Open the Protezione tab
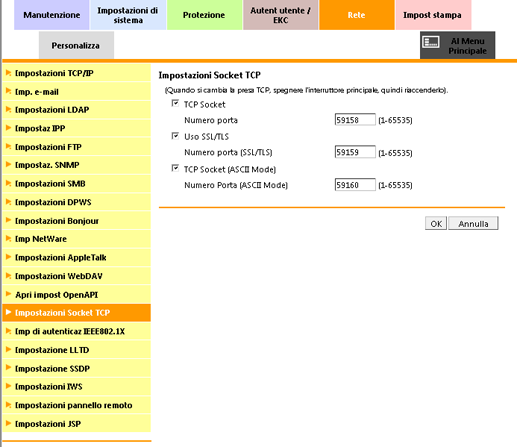 click(204, 15)
